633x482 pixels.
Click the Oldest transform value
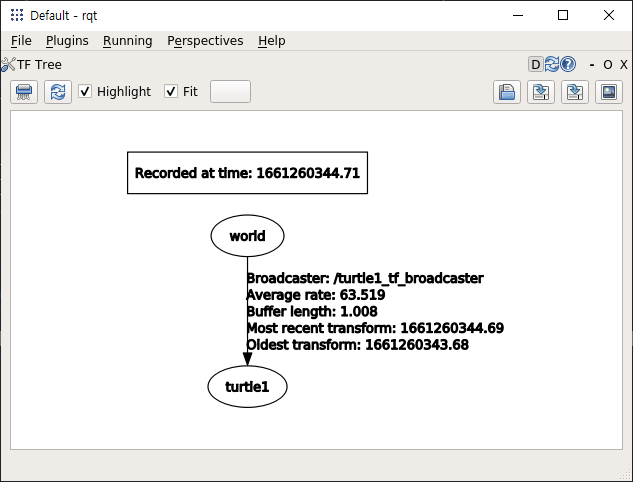417,345
